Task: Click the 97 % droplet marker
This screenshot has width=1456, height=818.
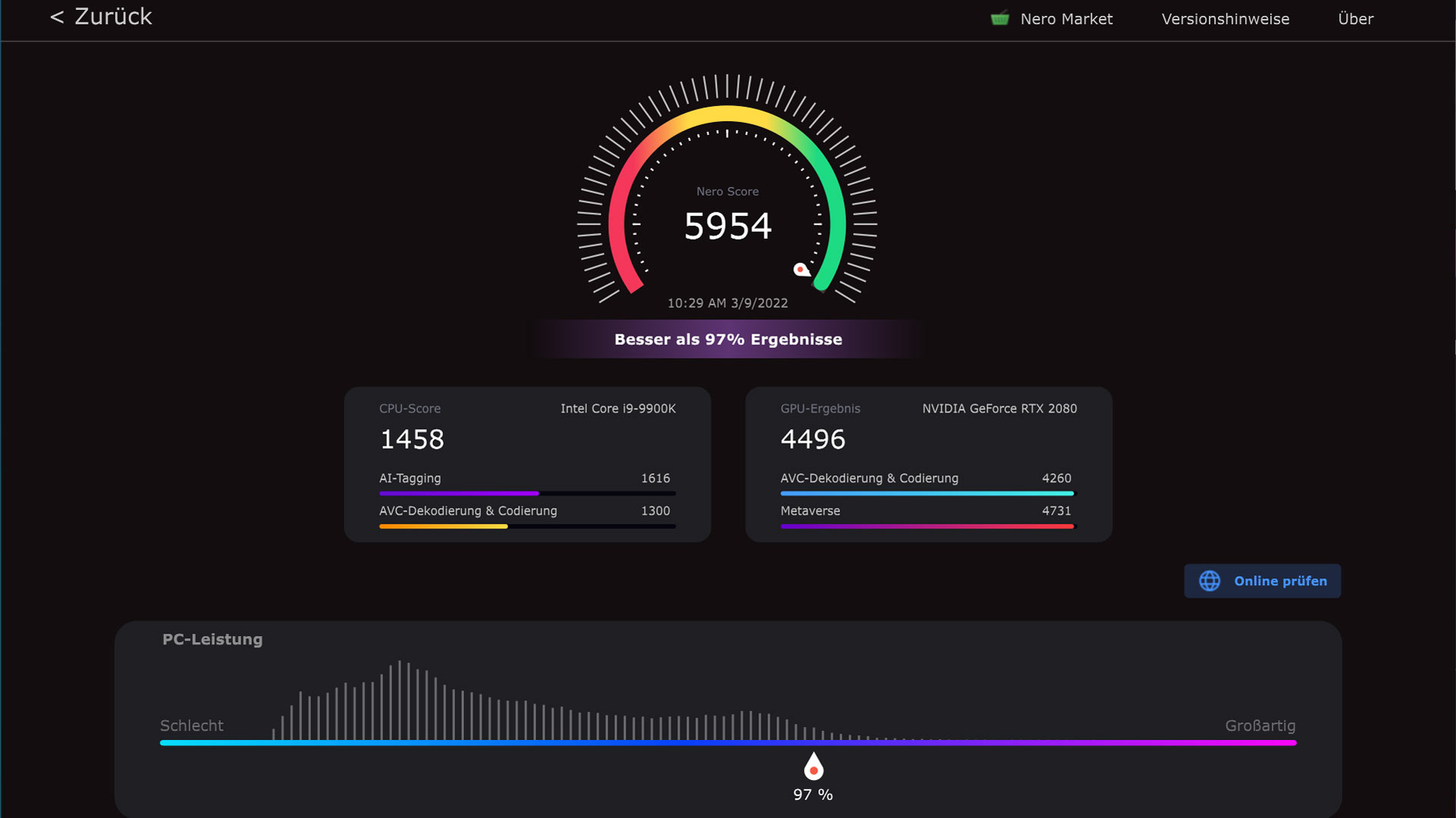Action: pyautogui.click(x=813, y=767)
